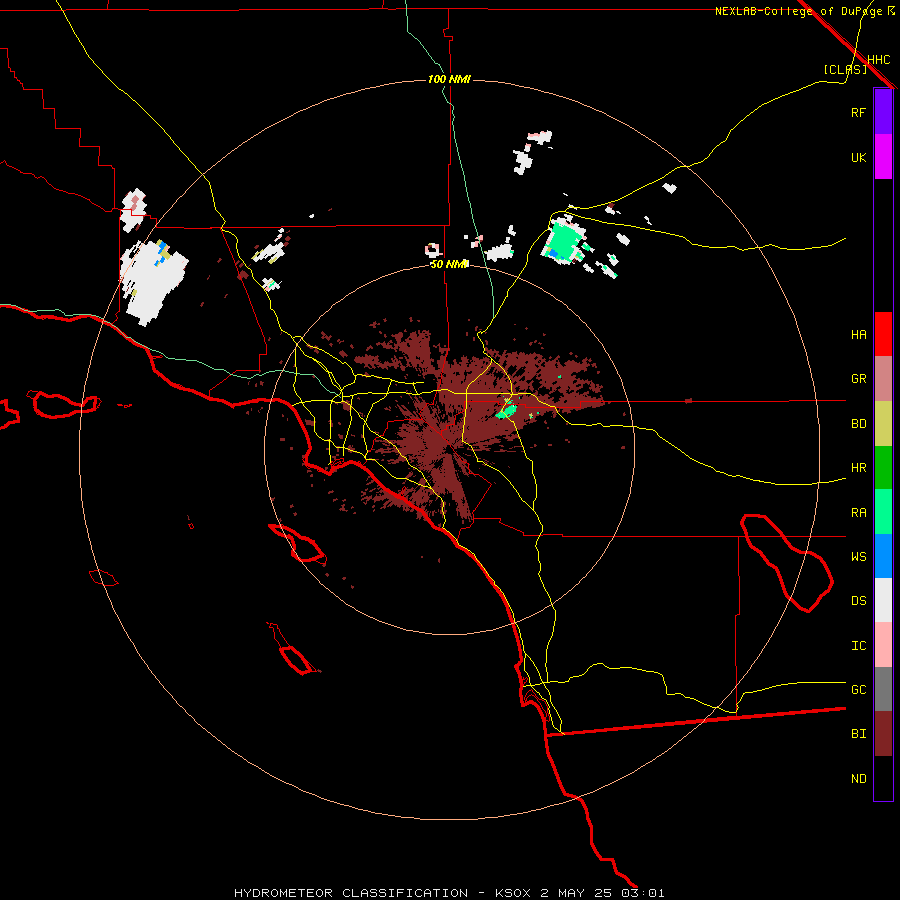
Task: Click the DS white legend swatch
Action: click(x=883, y=600)
